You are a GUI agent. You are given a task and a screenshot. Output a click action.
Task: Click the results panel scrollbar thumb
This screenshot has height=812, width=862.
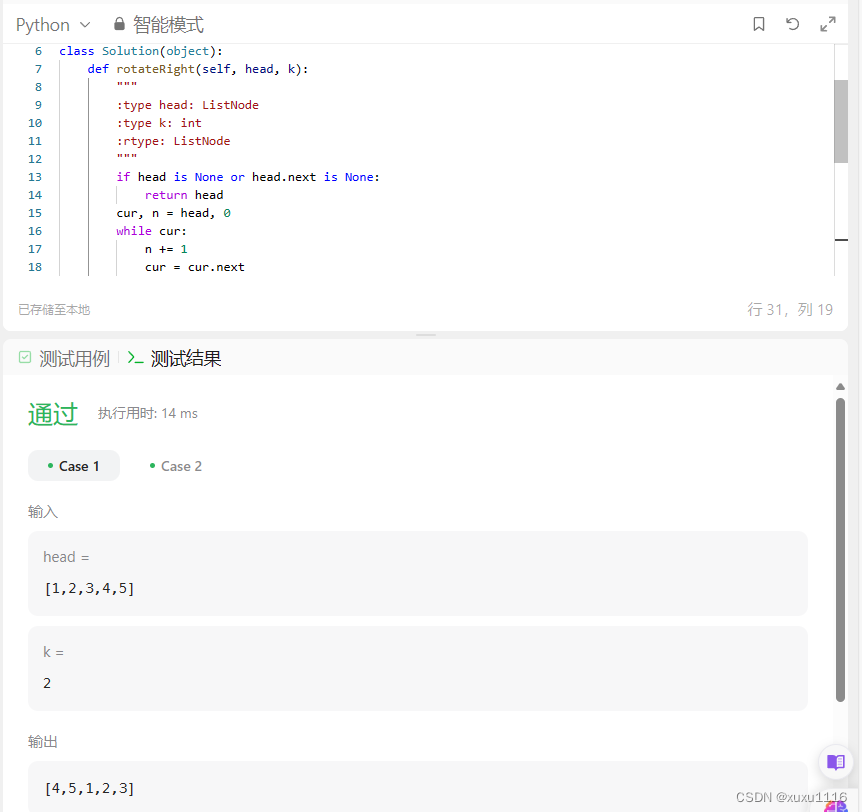coord(840,550)
